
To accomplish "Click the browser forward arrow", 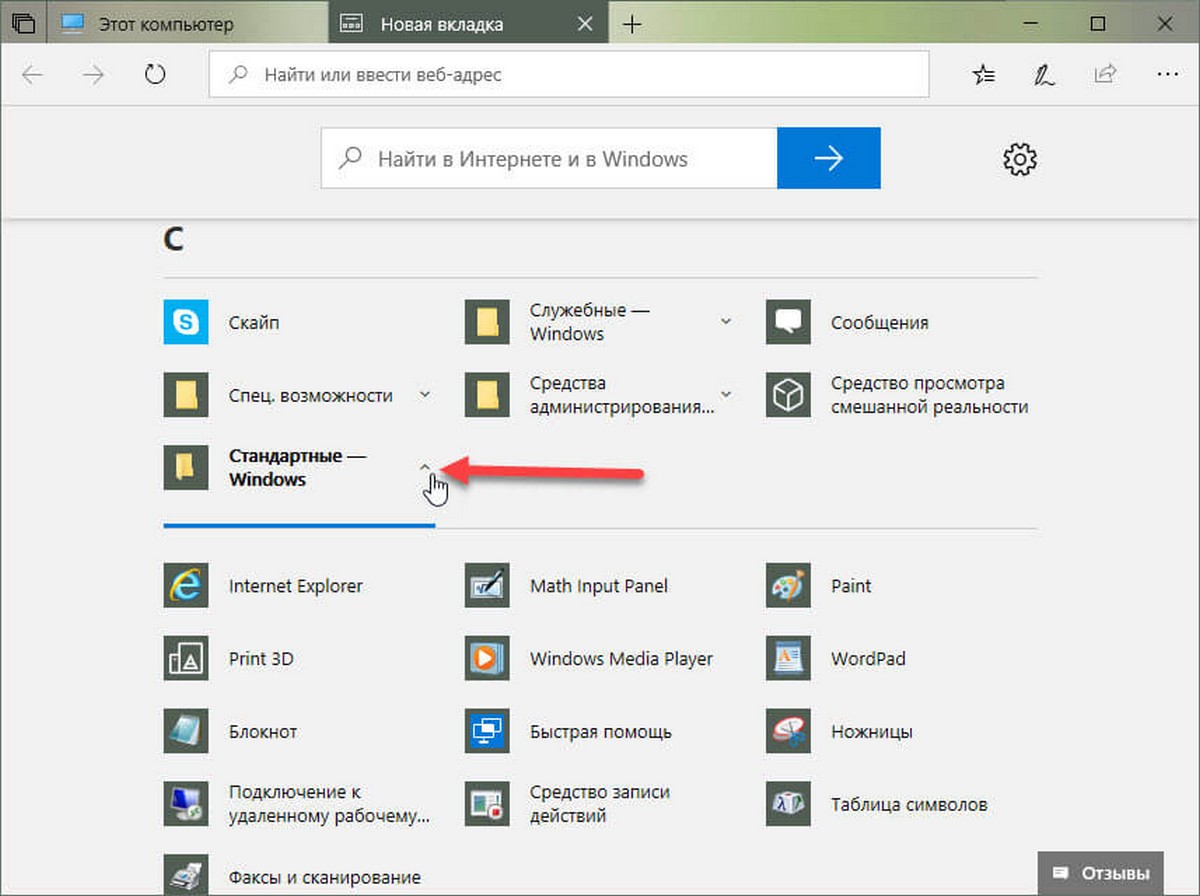I will (93, 75).
